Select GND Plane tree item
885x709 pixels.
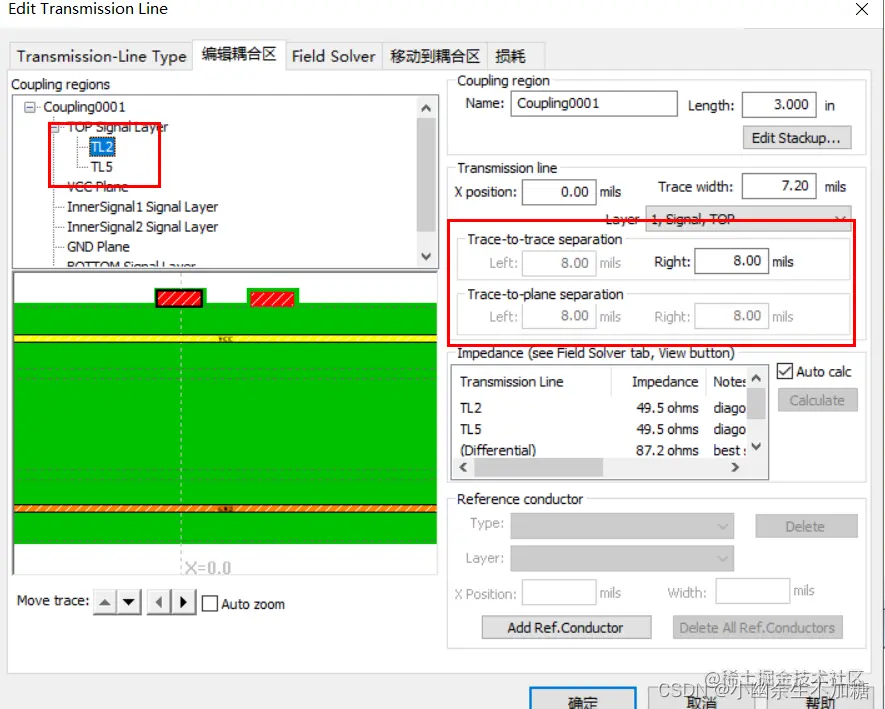pyautogui.click(x=98, y=247)
